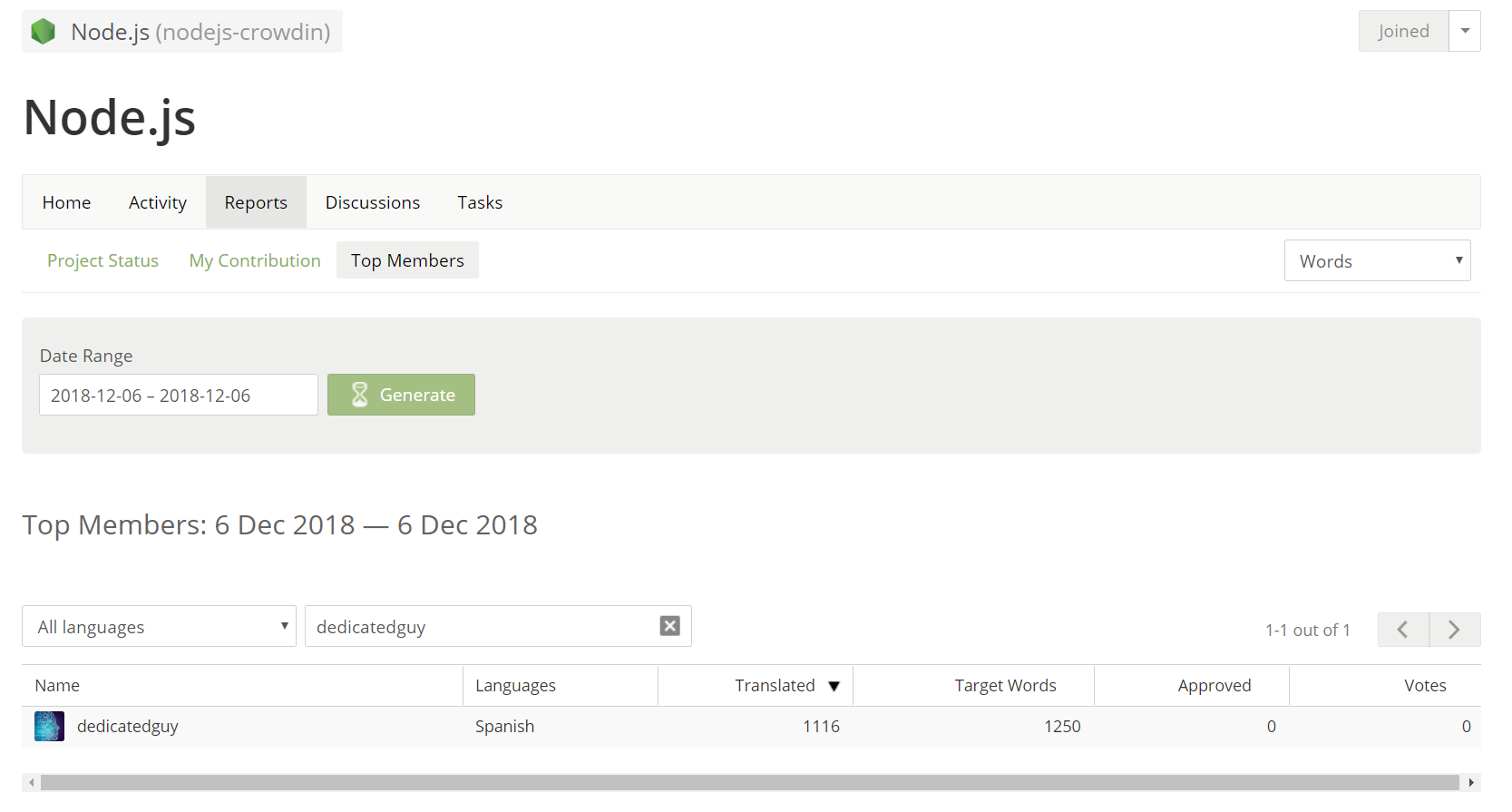The width and height of the screenshot is (1512, 812).
Task: Click the dedicatedguy avatar thumbnail
Action: (x=49, y=726)
